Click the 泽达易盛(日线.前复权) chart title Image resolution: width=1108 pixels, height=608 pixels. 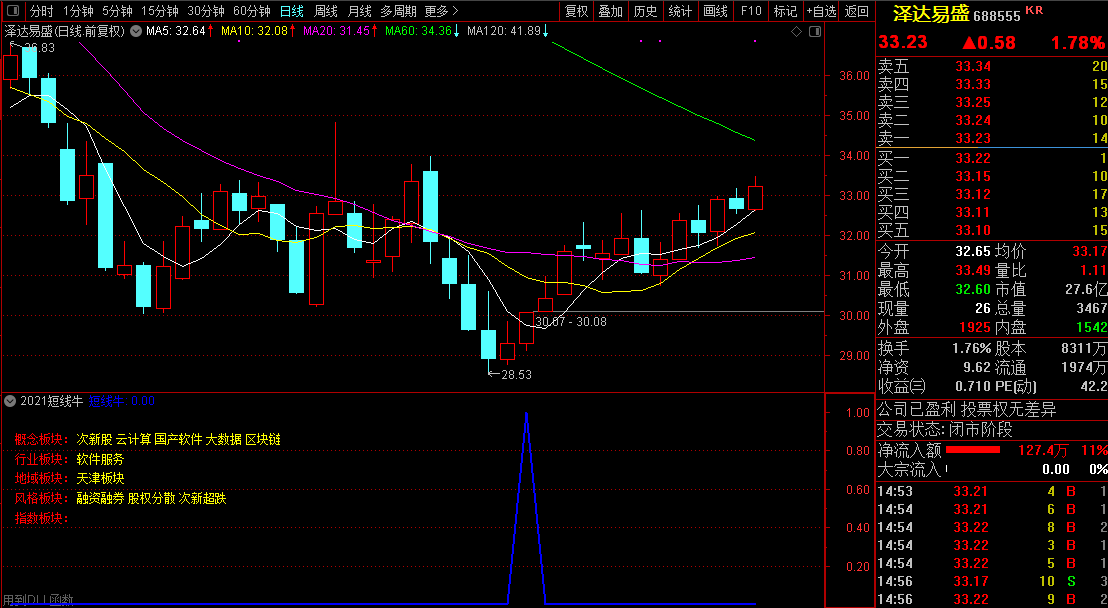(64, 31)
